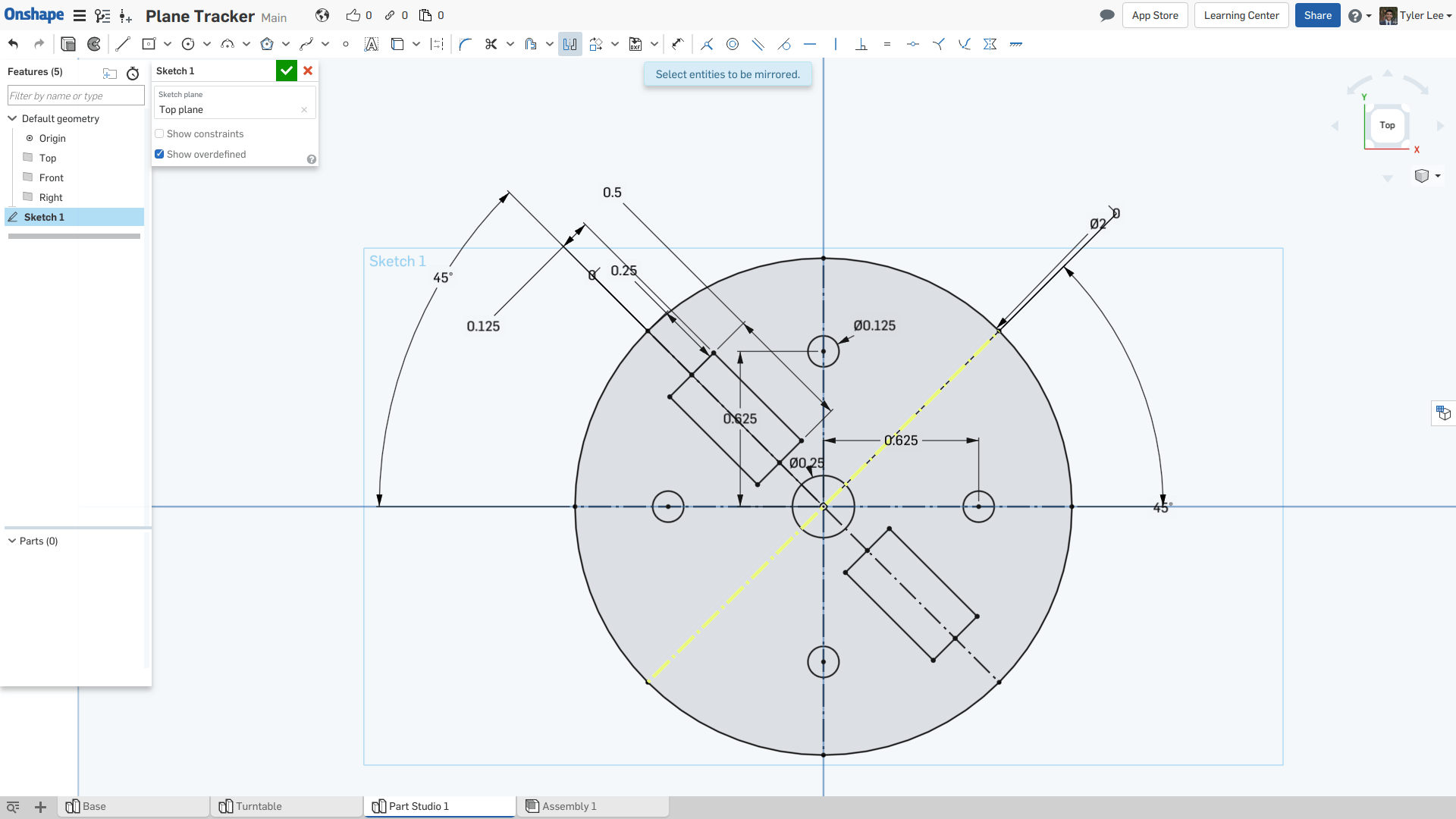Expand the Parts section
The width and height of the screenshot is (1456, 819).
(x=12, y=540)
